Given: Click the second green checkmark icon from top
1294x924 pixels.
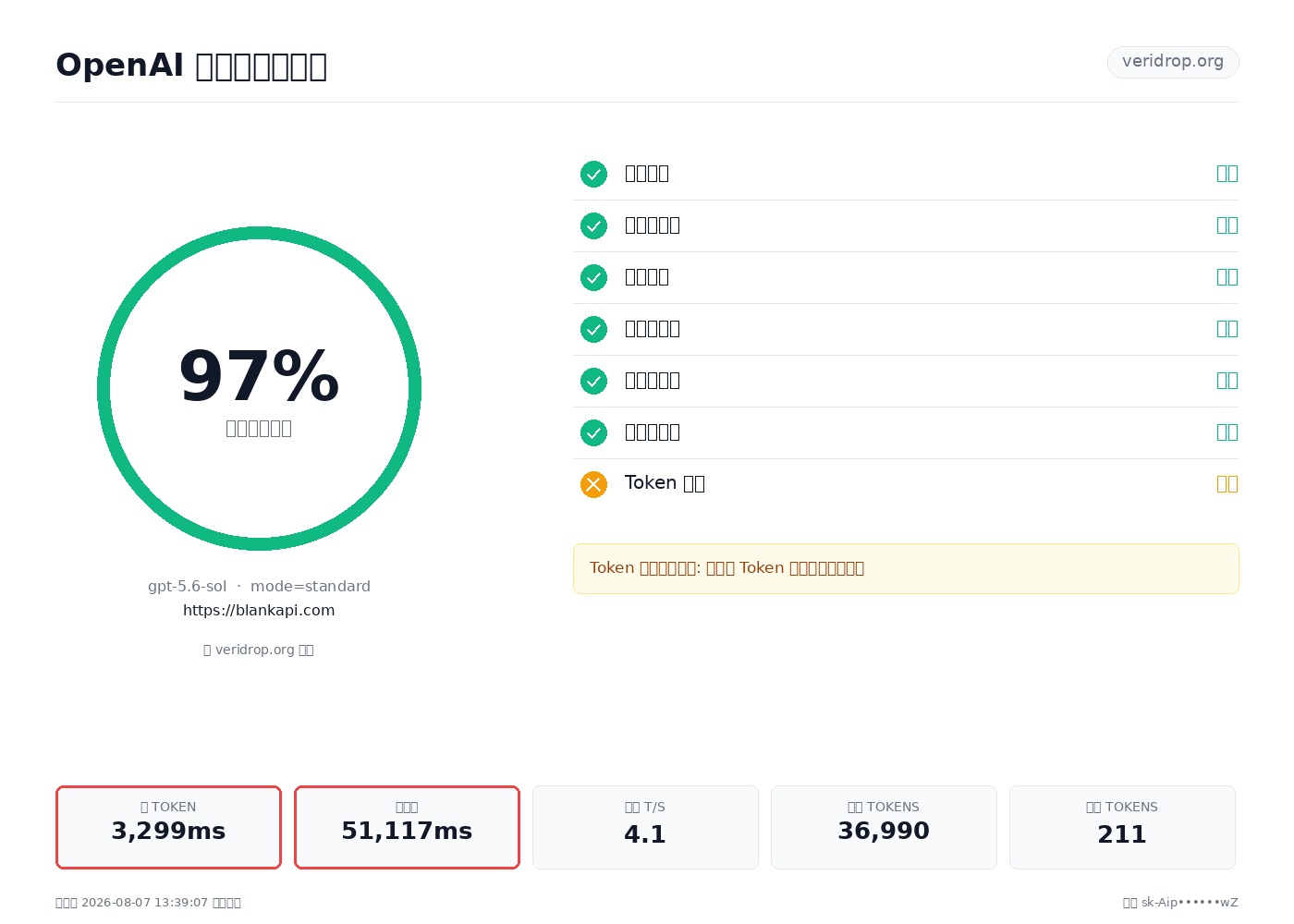Looking at the screenshot, I should (x=593, y=225).
